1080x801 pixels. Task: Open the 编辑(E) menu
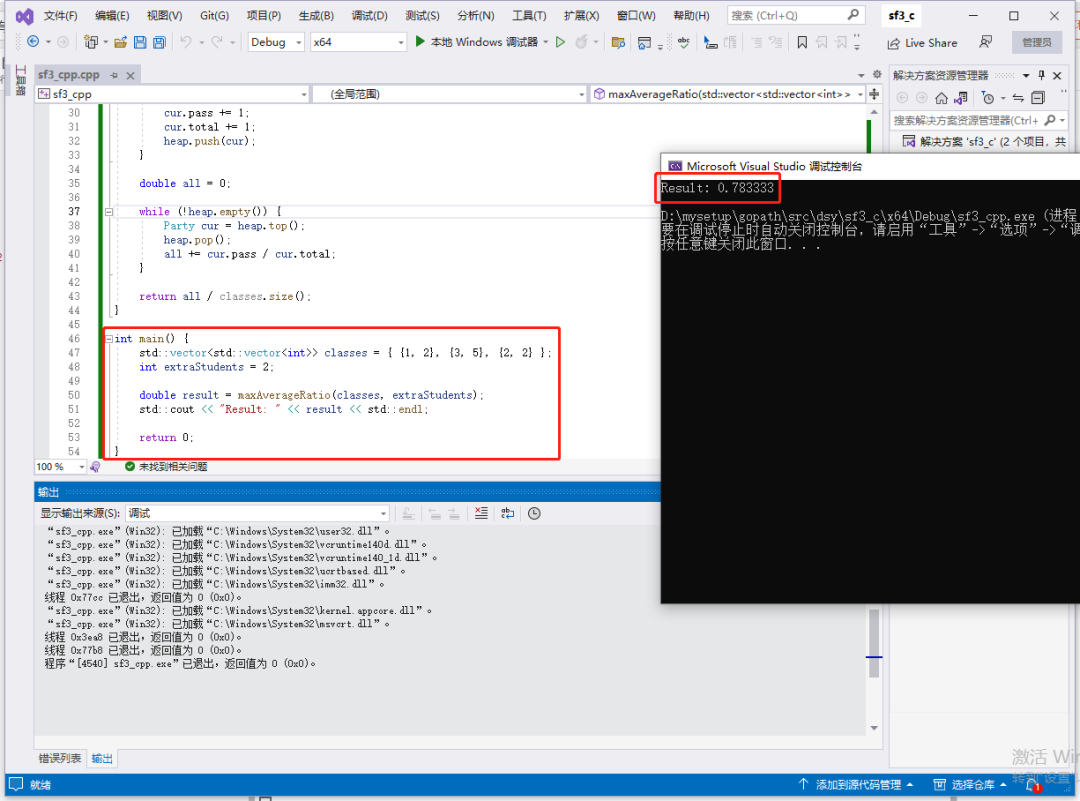[x=112, y=15]
